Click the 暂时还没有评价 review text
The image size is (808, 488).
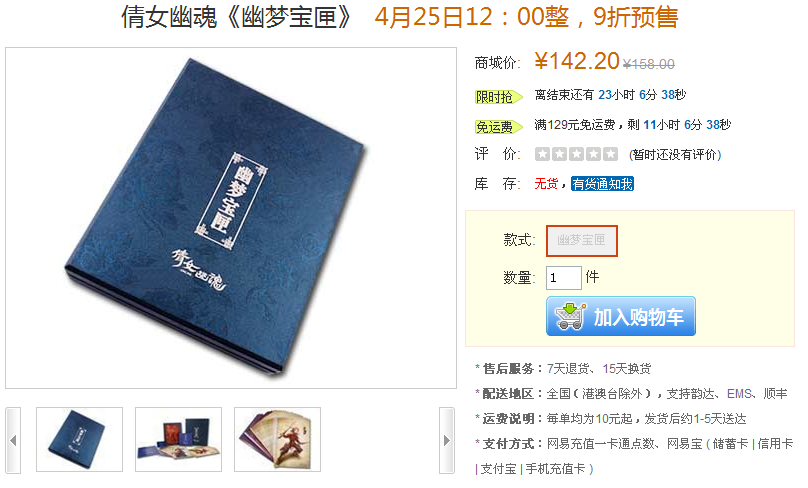pyautogui.click(x=675, y=155)
